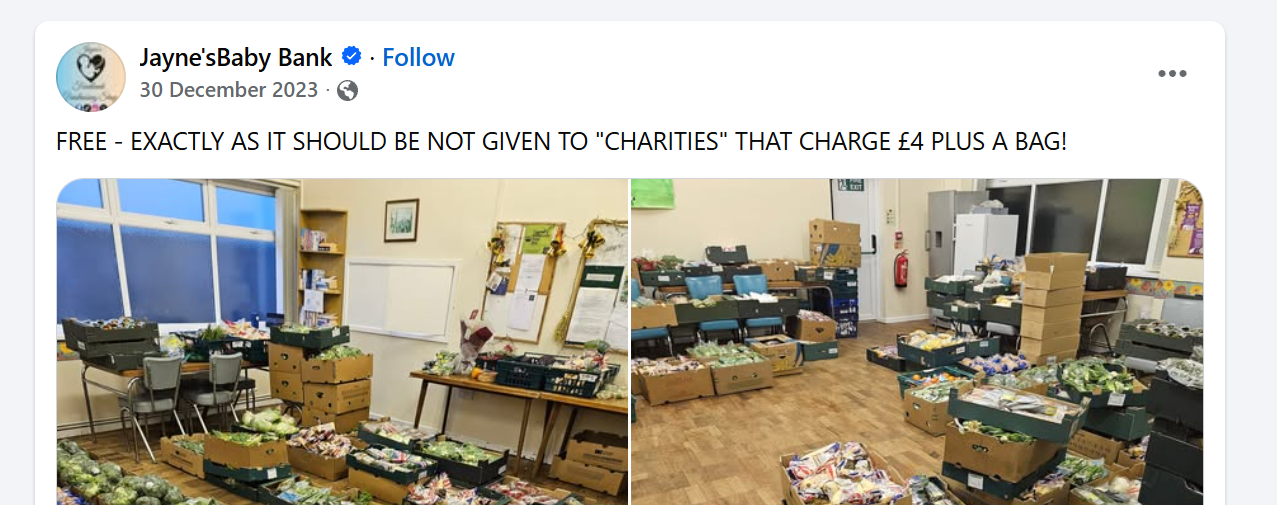Image resolution: width=1277 pixels, height=505 pixels.
Task: Open the Jayne'sBaby Bank page name link
Action: 235,57
